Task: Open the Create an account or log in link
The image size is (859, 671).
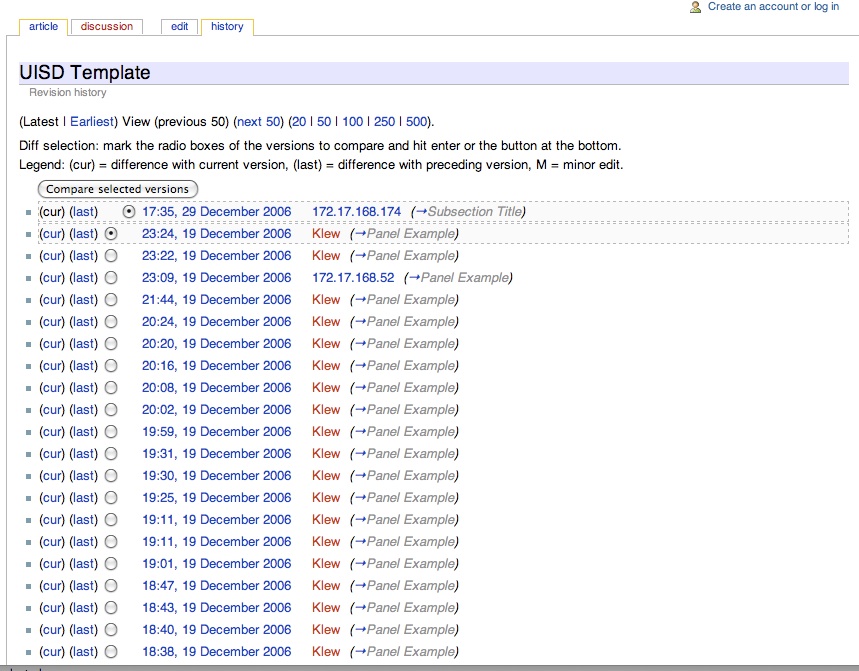Action: pos(773,7)
